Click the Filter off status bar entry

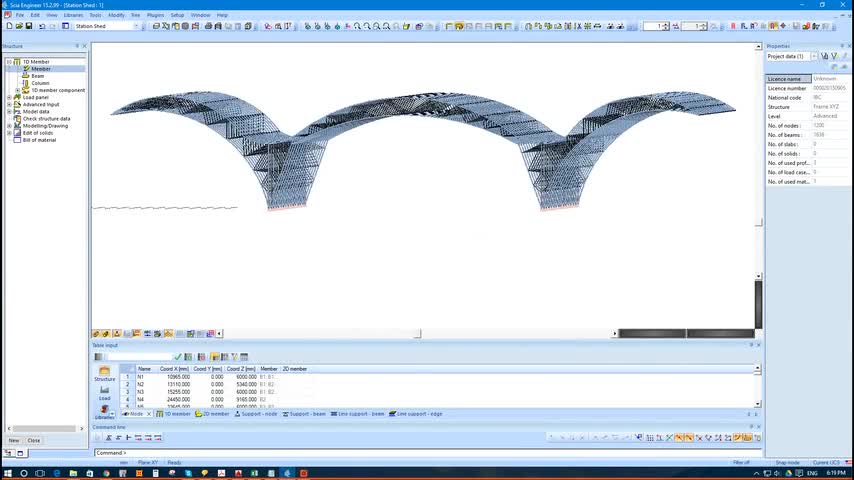pos(741,463)
